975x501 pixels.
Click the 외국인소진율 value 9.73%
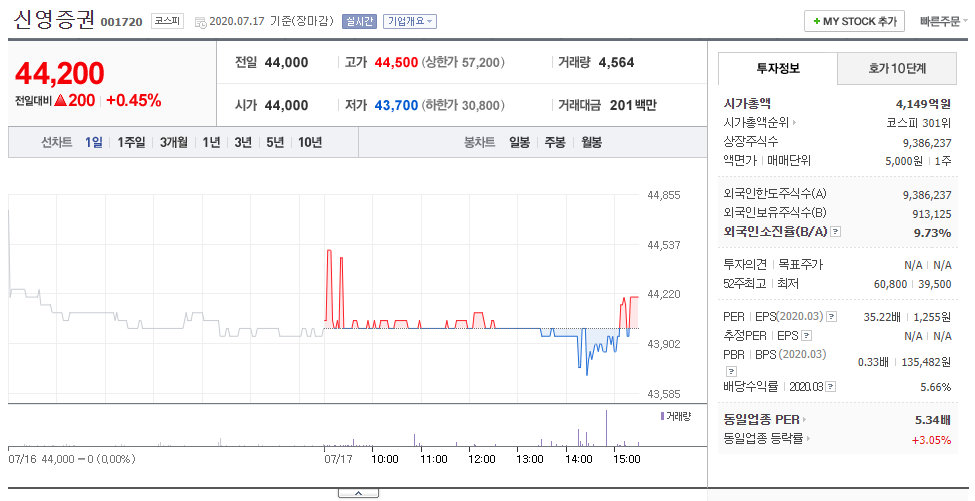click(932, 232)
